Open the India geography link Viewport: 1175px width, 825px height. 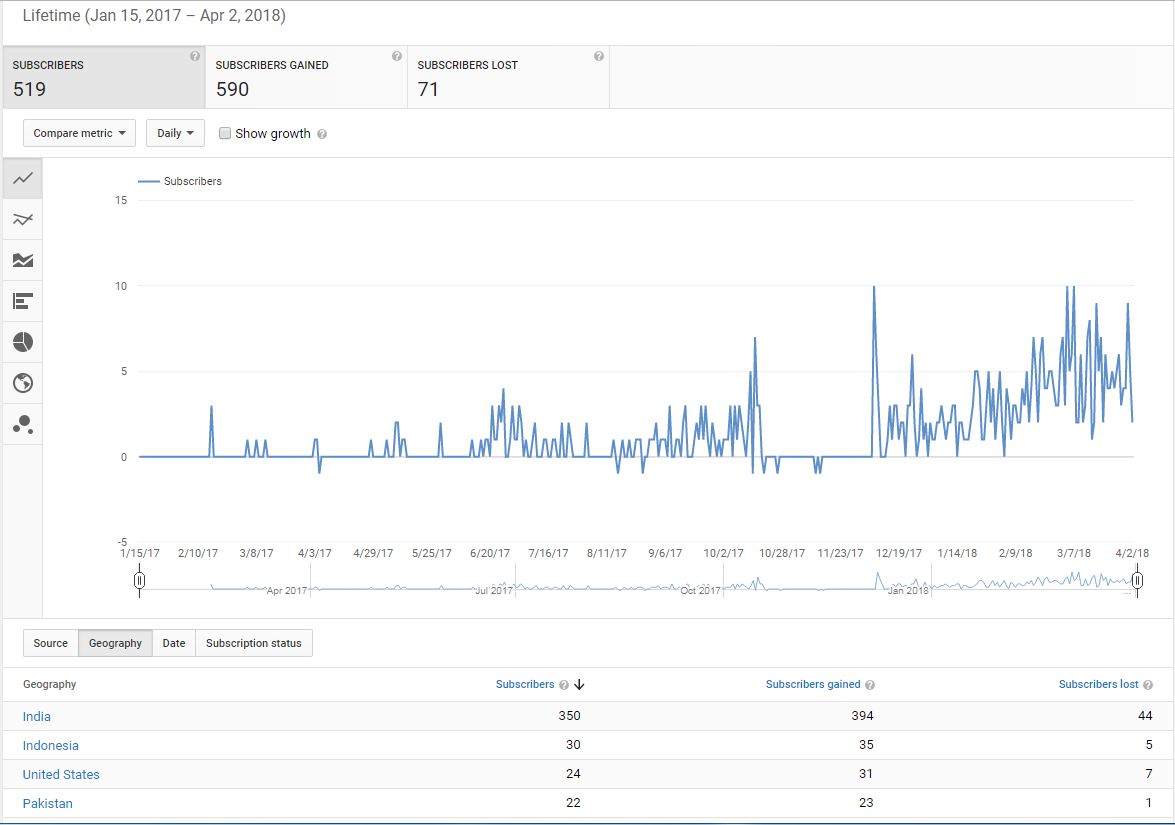37,716
